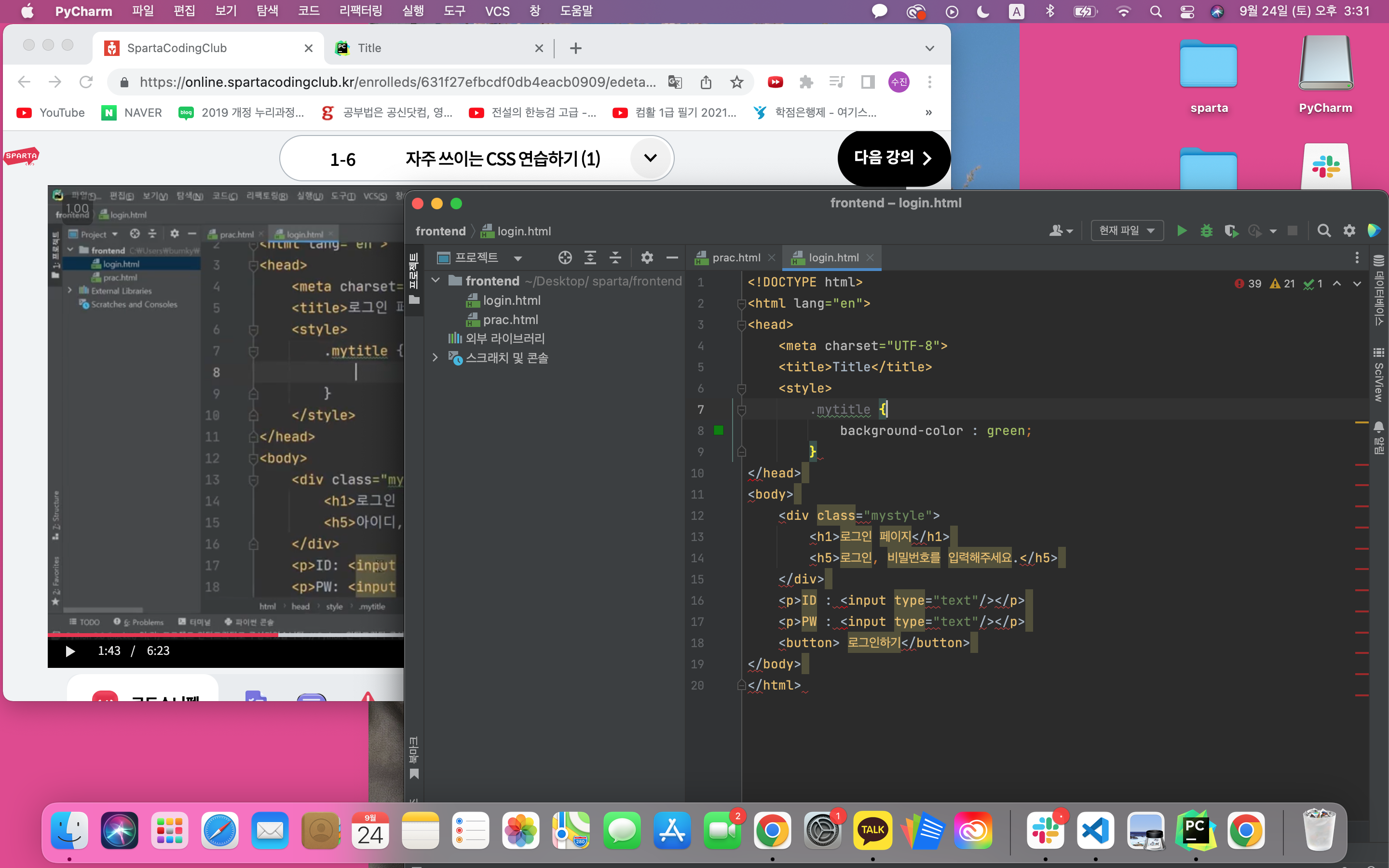Select opened file locator icon in project panel
This screenshot has height=868, width=1389.
pyautogui.click(x=565, y=258)
